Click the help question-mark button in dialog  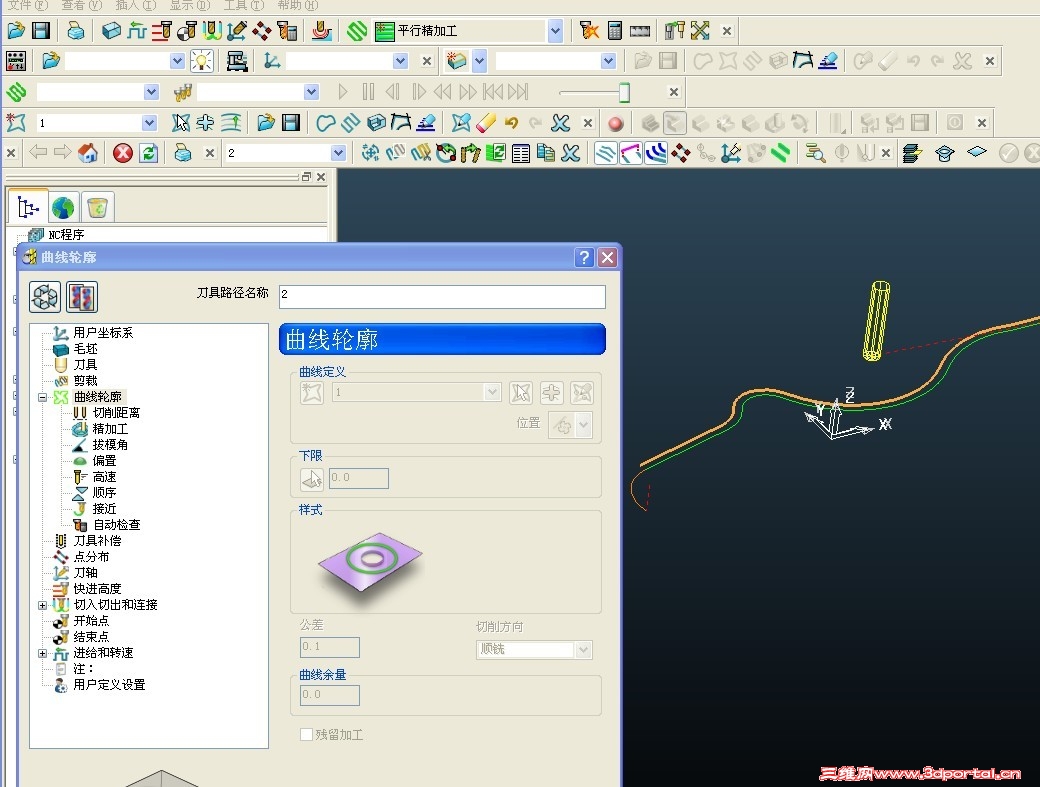pyautogui.click(x=584, y=257)
